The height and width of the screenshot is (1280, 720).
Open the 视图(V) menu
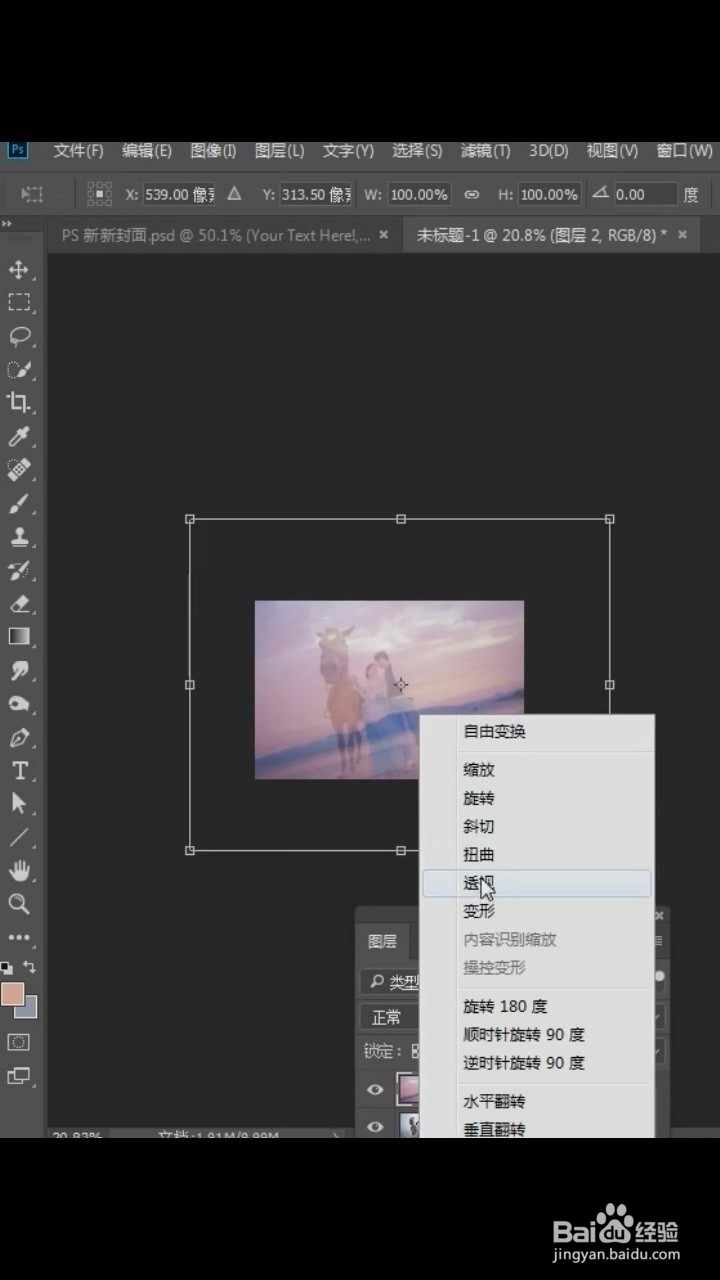pos(612,151)
